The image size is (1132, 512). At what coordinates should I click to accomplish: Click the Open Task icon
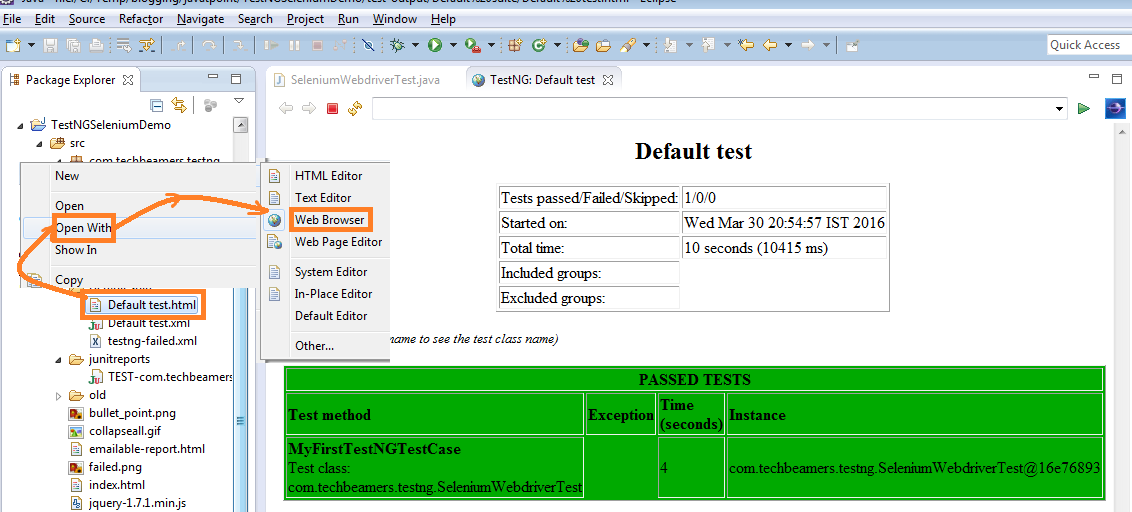click(x=604, y=45)
